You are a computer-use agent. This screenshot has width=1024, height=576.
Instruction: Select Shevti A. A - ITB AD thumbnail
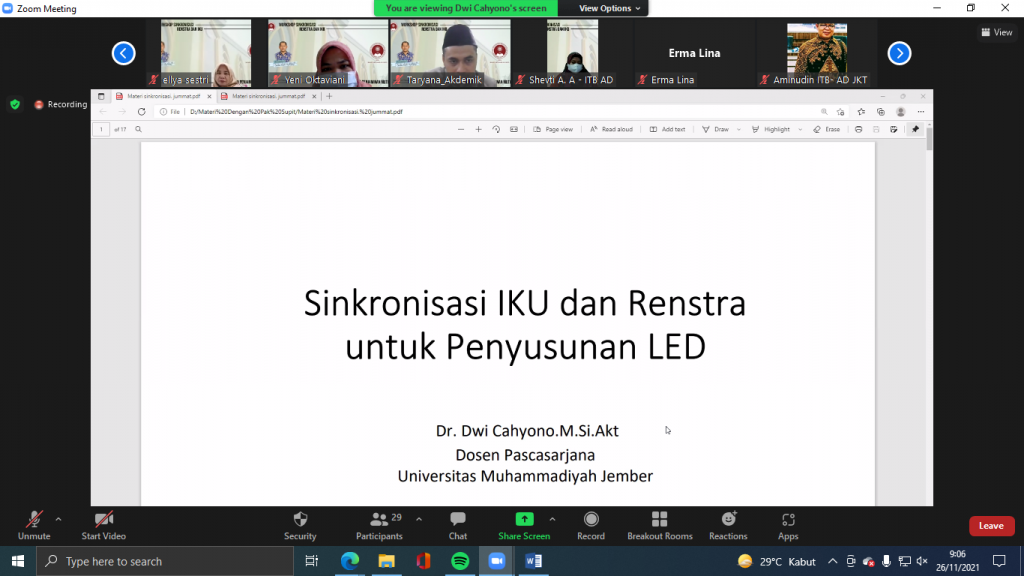(572, 53)
